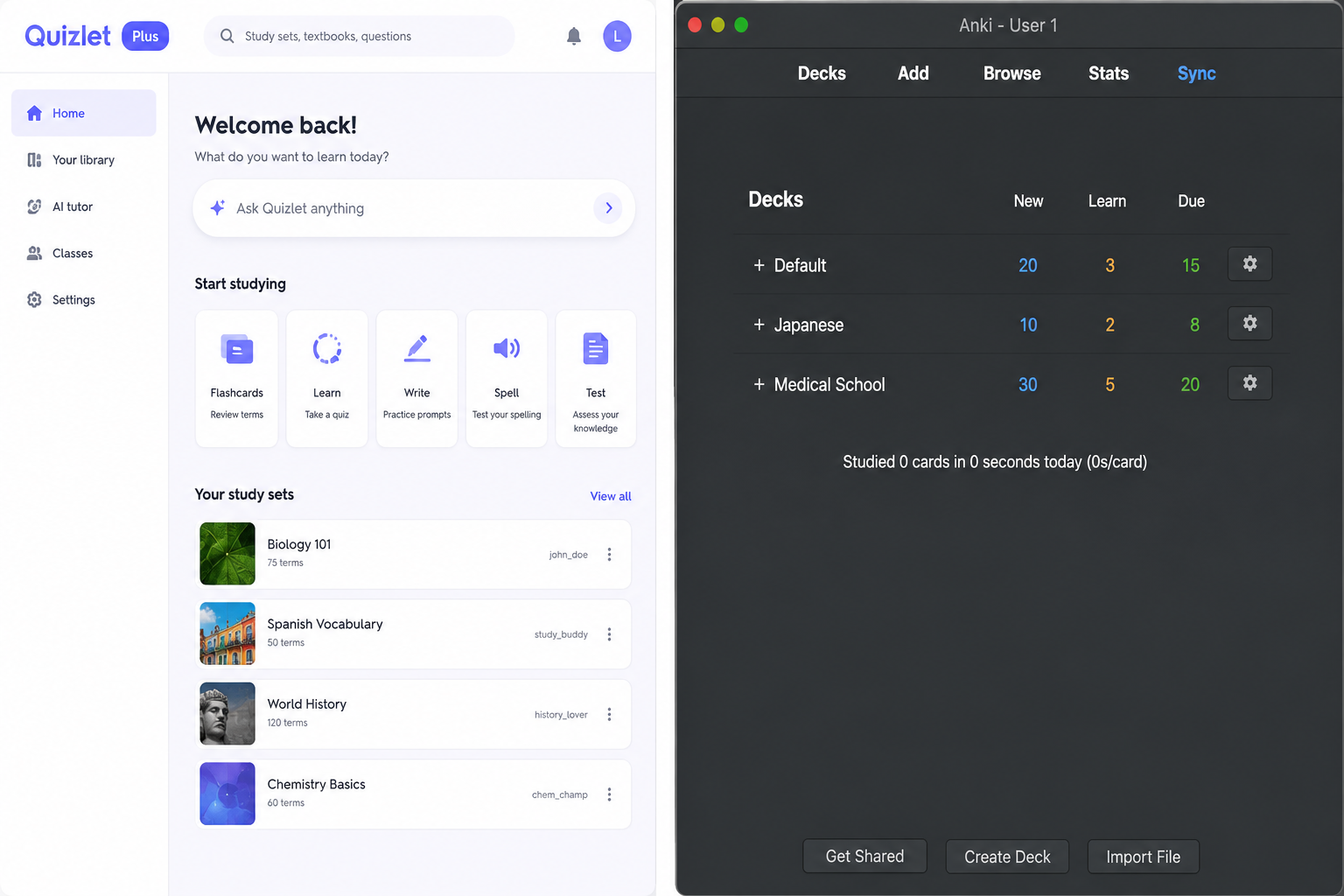Open the user profile avatar L

point(617,36)
